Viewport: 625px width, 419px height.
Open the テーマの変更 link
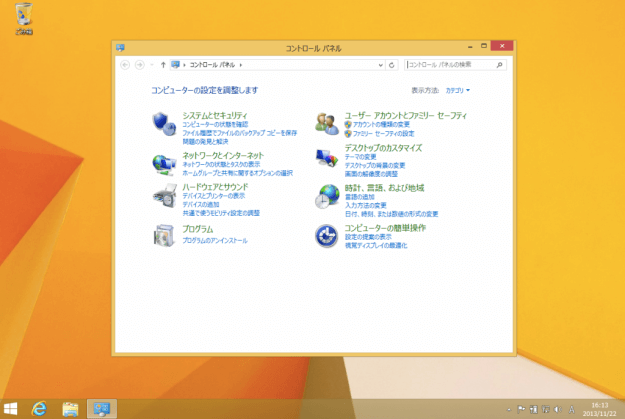361,157
